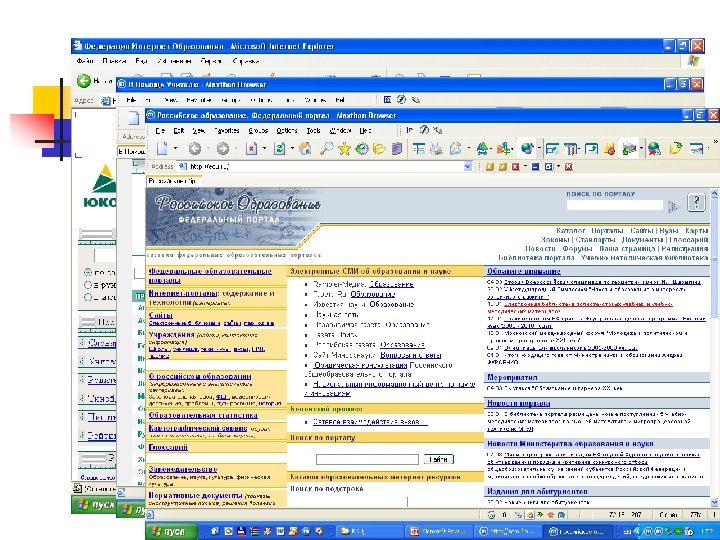Click the Найти search button

439,459
